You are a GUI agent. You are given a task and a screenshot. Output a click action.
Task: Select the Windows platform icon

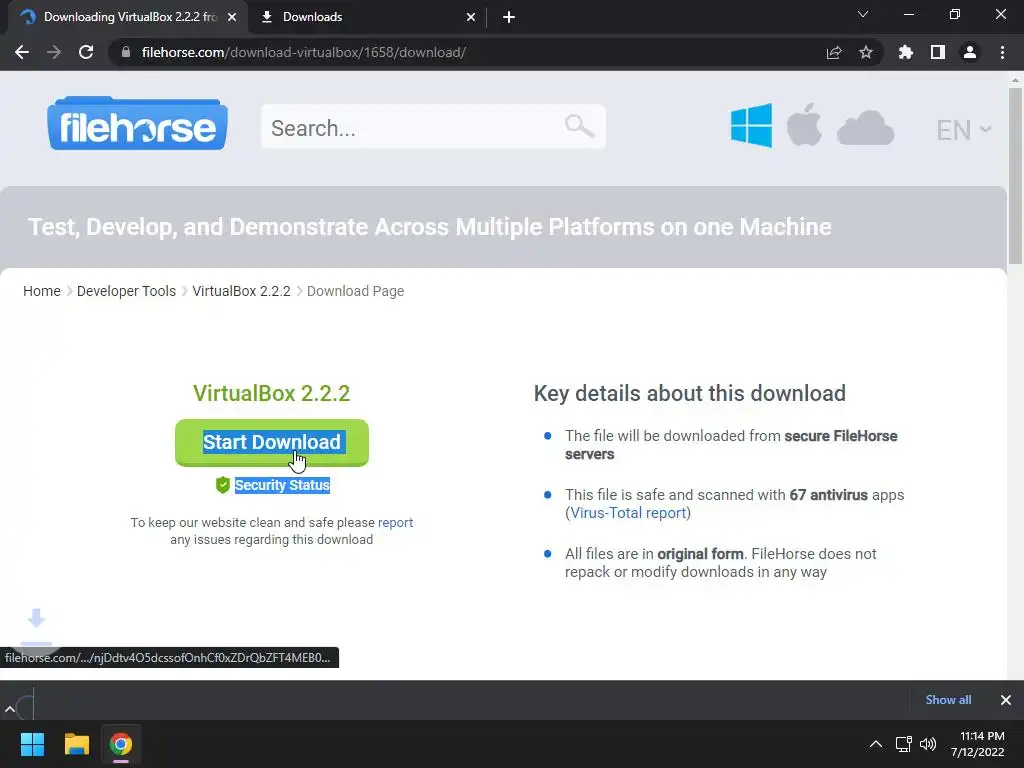pos(751,125)
